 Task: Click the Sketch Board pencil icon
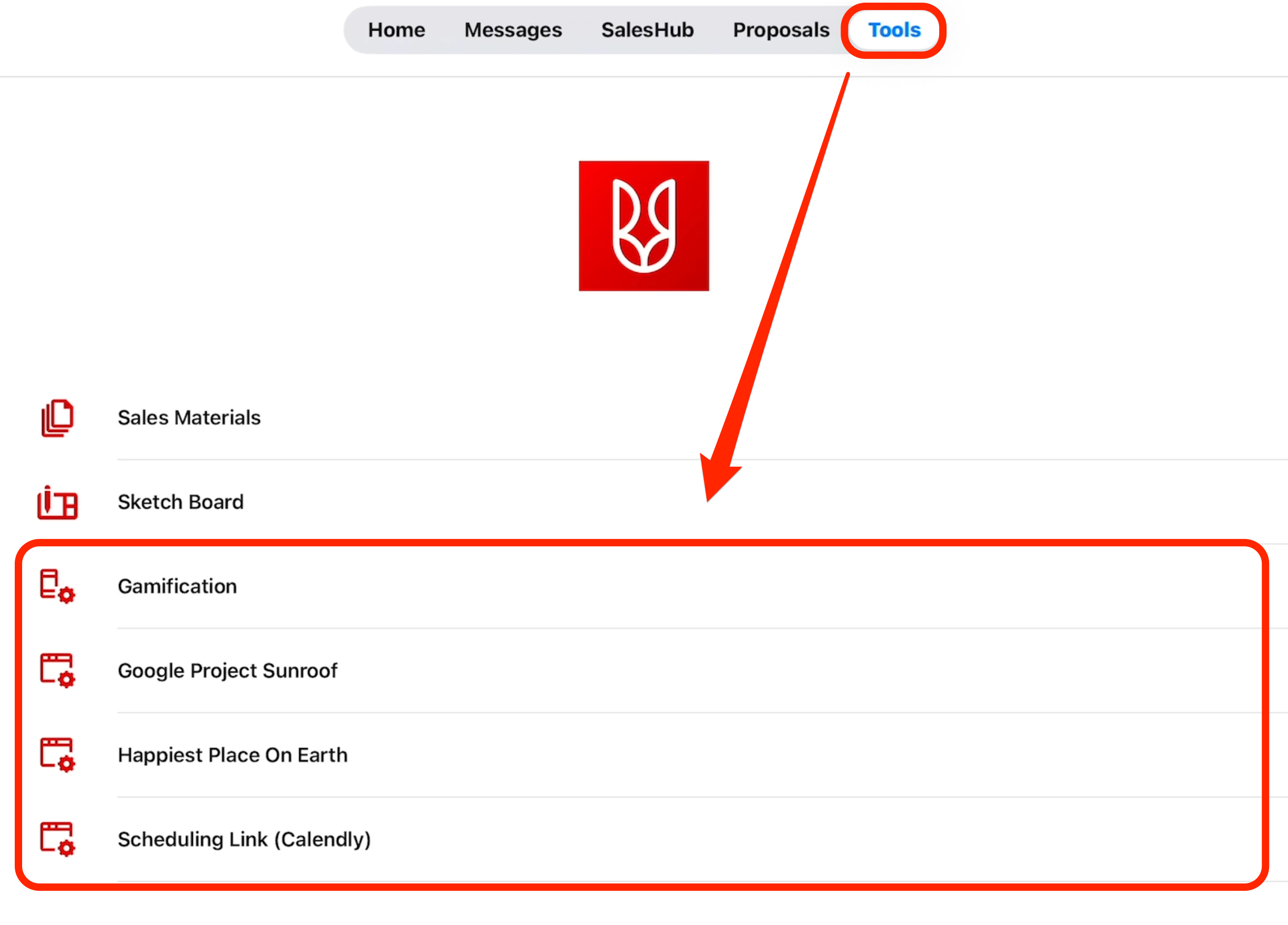tap(57, 502)
